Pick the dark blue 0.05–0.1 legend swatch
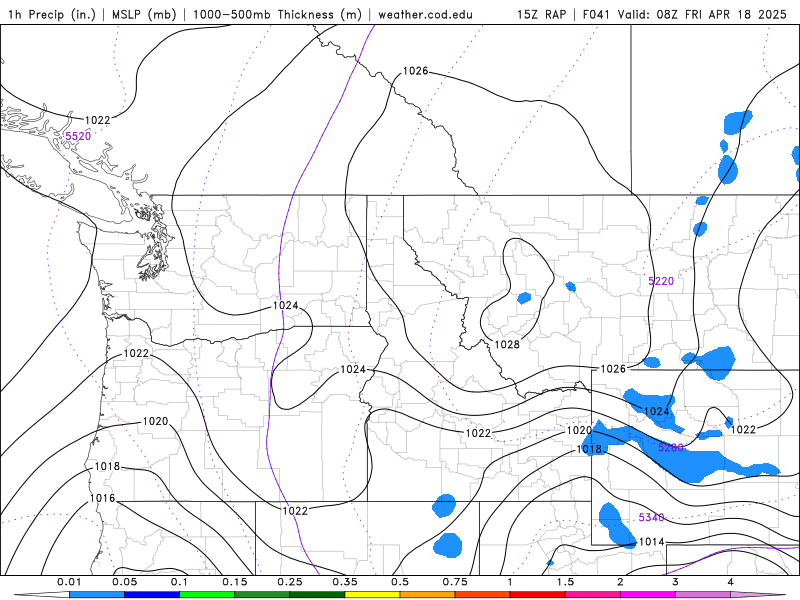The image size is (800, 600). (x=152, y=594)
